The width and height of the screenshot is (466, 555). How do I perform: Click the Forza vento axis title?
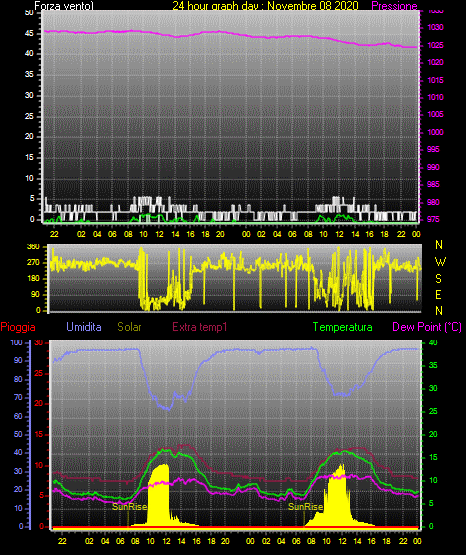coord(64,6)
